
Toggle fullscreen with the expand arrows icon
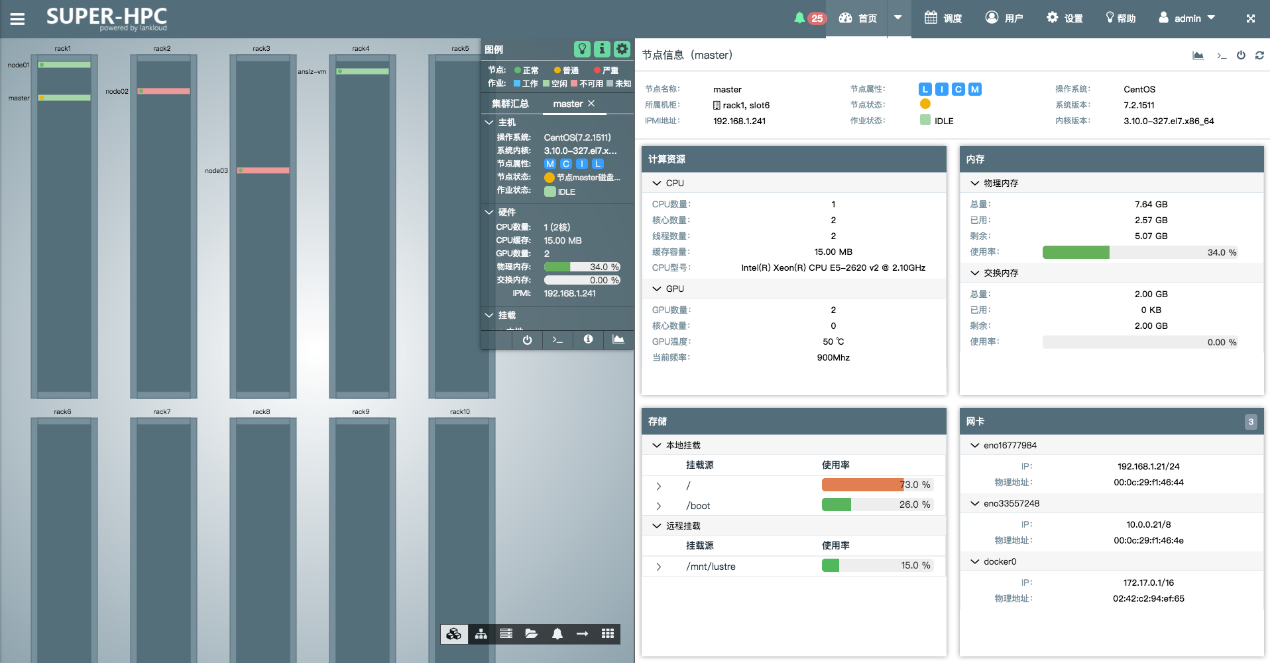click(1250, 18)
